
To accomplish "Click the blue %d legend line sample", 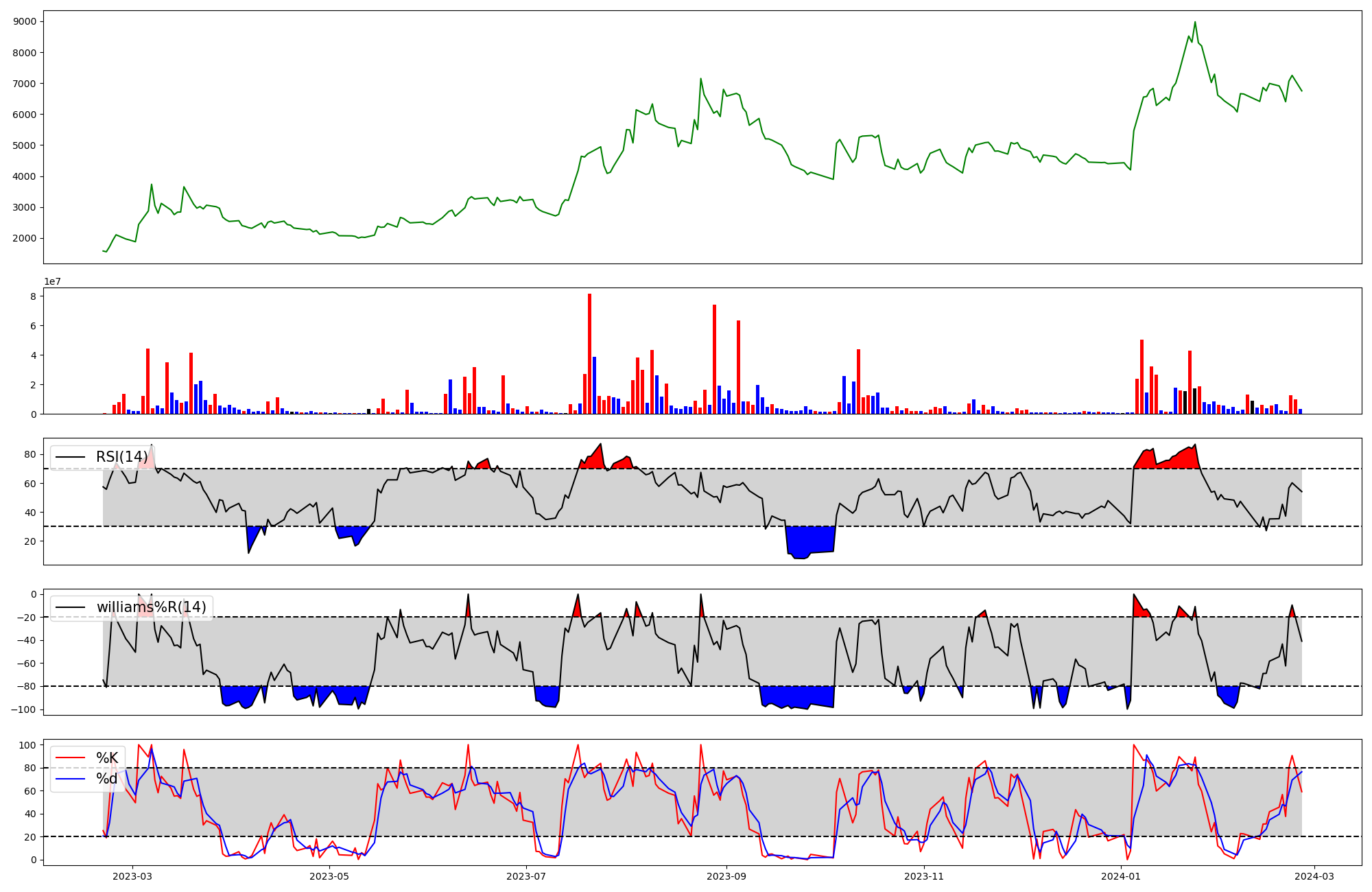I will click(70, 779).
